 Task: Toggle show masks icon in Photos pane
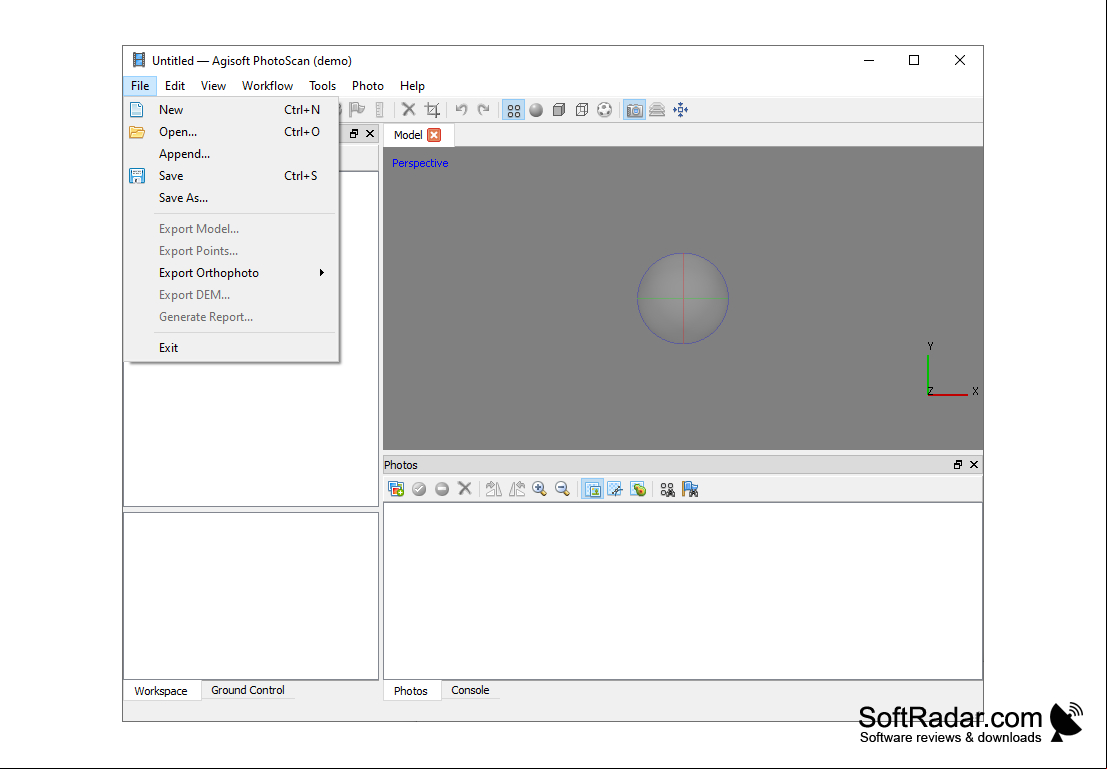pos(615,489)
